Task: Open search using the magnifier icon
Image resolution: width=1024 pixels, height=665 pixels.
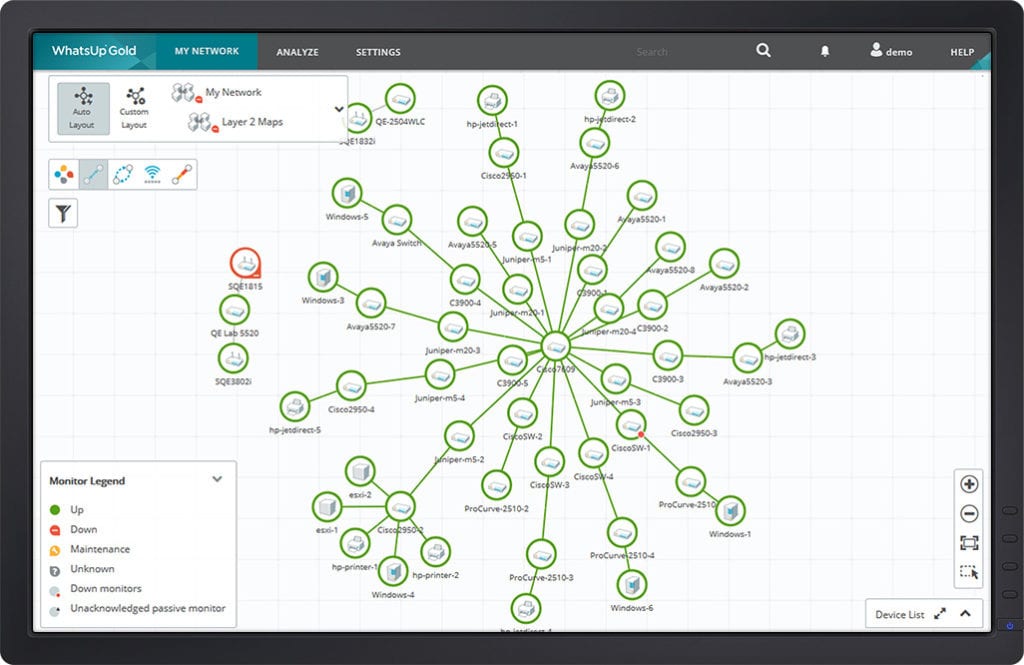Action: click(763, 50)
